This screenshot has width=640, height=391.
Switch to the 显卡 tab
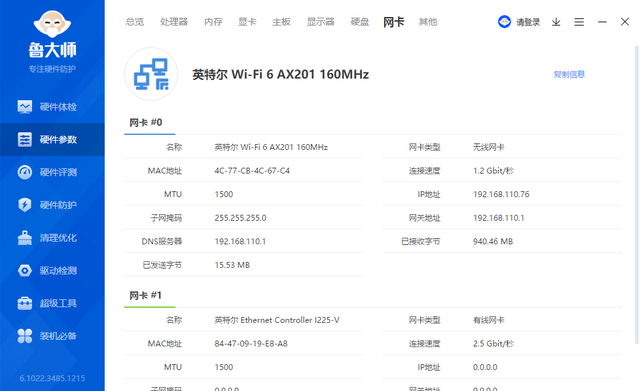[247, 22]
